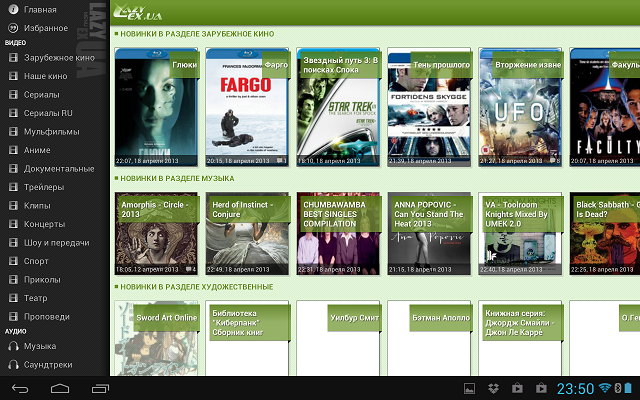Viewport: 640px width, 400px height.
Task: Select headphones icon beside Музыка
Action: coord(13,346)
